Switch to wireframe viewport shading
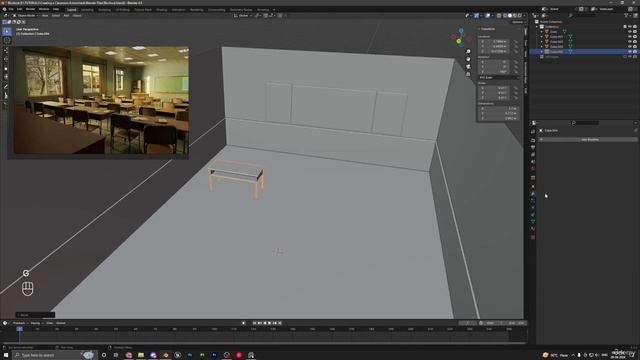 click(505, 16)
